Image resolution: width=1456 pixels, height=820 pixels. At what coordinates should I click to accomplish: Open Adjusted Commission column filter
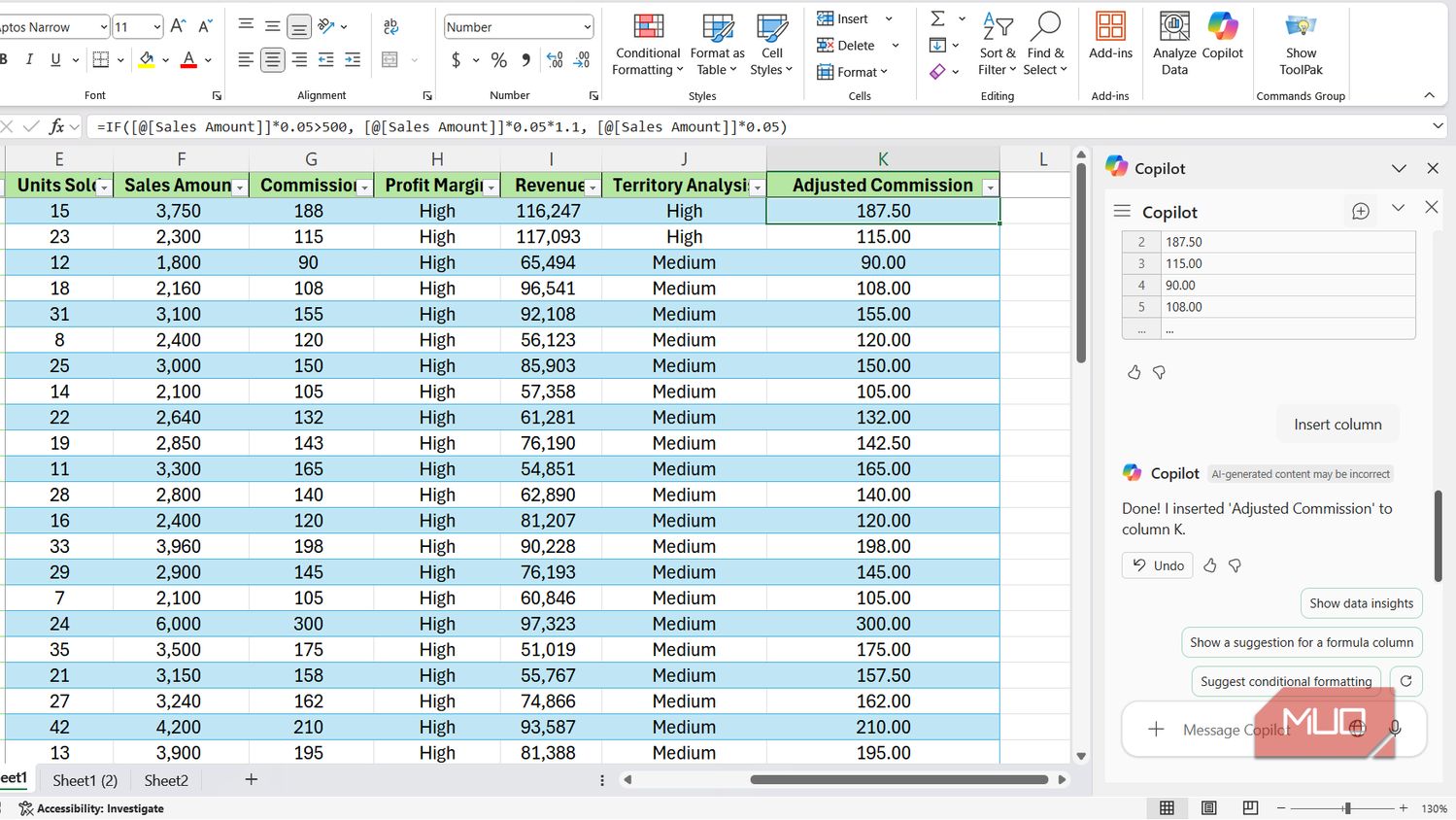[x=990, y=187]
